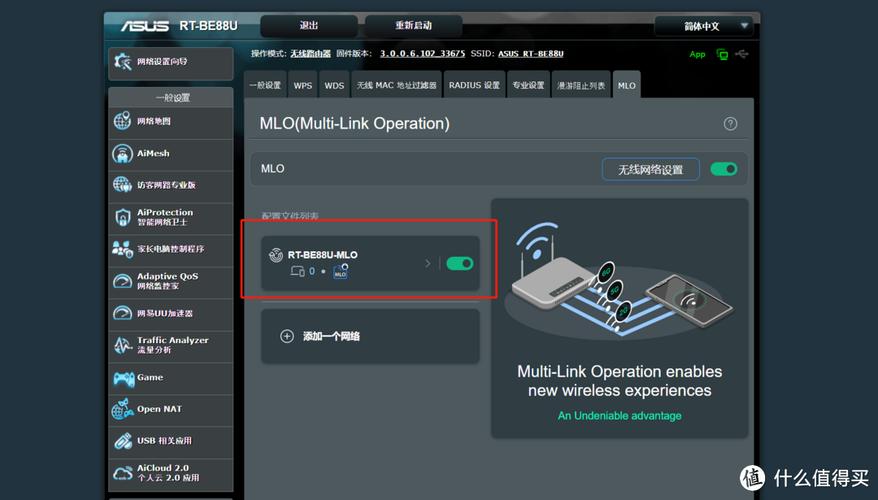878x500 pixels.
Task: Open the 无线 MAC 地址过滤器 tab
Action: pyautogui.click(x=396, y=85)
